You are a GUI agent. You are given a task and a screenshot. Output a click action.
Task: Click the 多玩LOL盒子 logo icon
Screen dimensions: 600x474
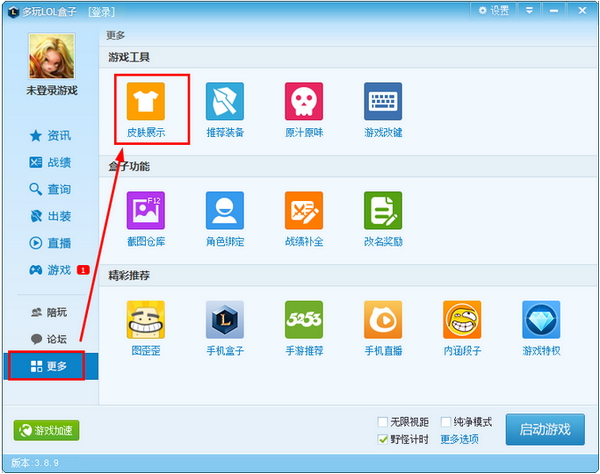(13, 12)
